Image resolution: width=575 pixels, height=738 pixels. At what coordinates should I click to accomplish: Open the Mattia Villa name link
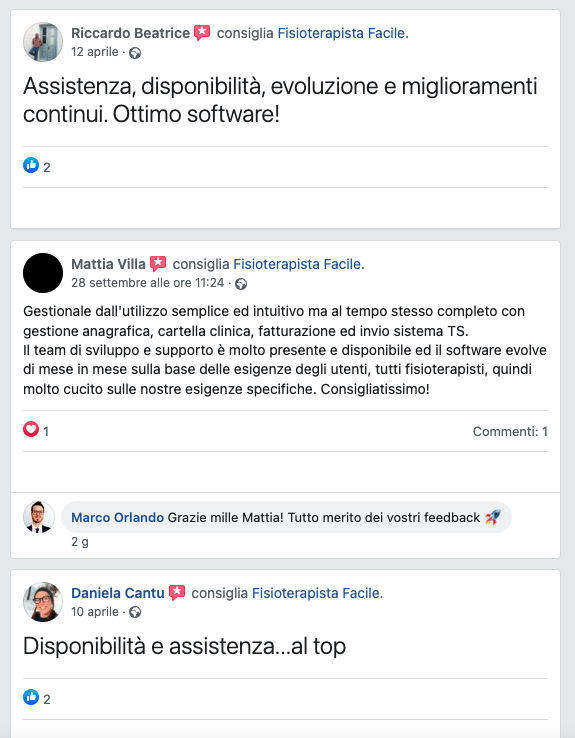(x=108, y=264)
